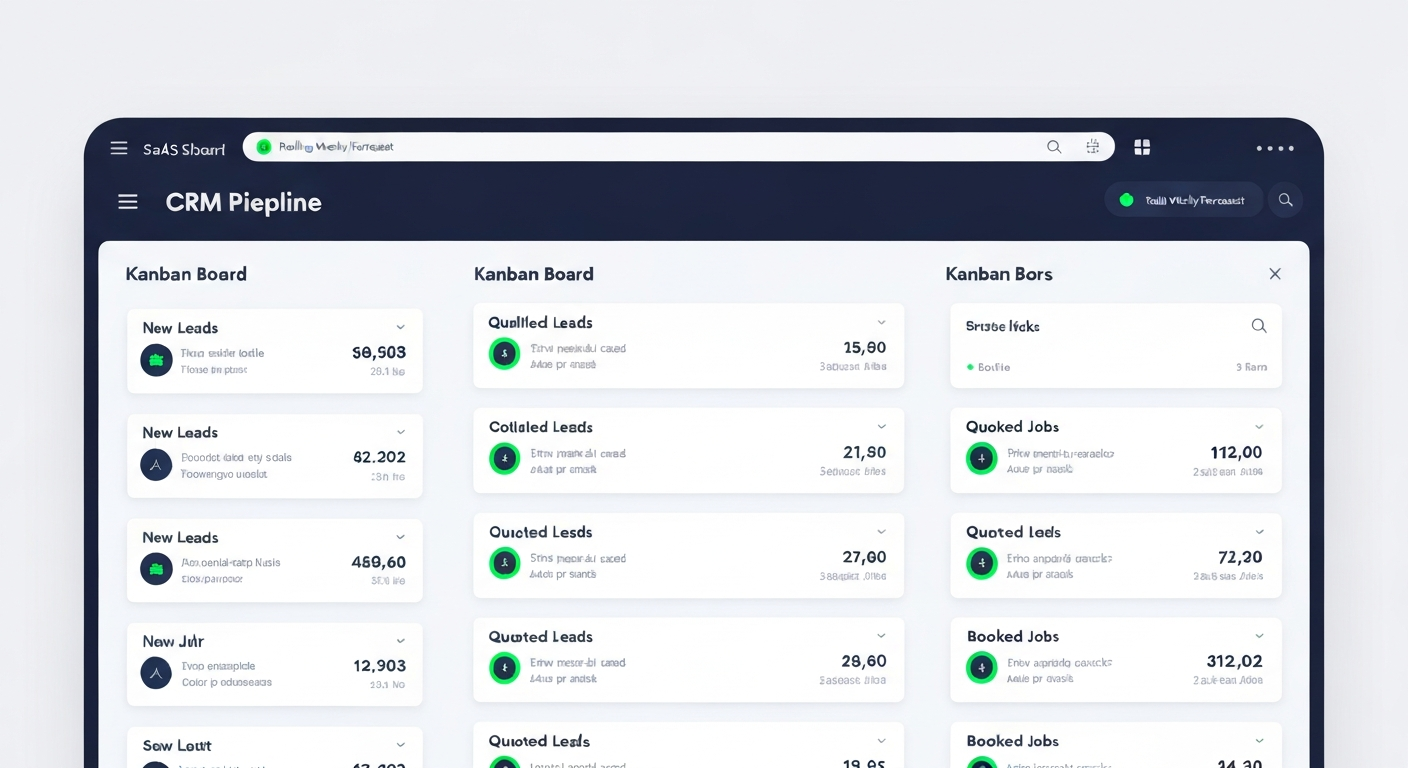Viewport: 1408px width, 768px height.
Task: Select the Kanban Bors column heading
Action: click(x=999, y=274)
